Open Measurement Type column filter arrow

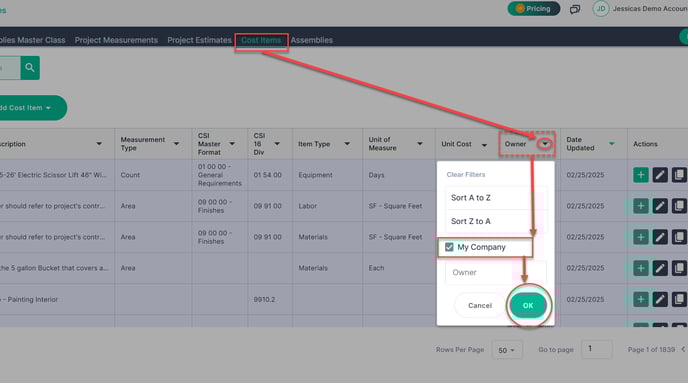click(176, 144)
